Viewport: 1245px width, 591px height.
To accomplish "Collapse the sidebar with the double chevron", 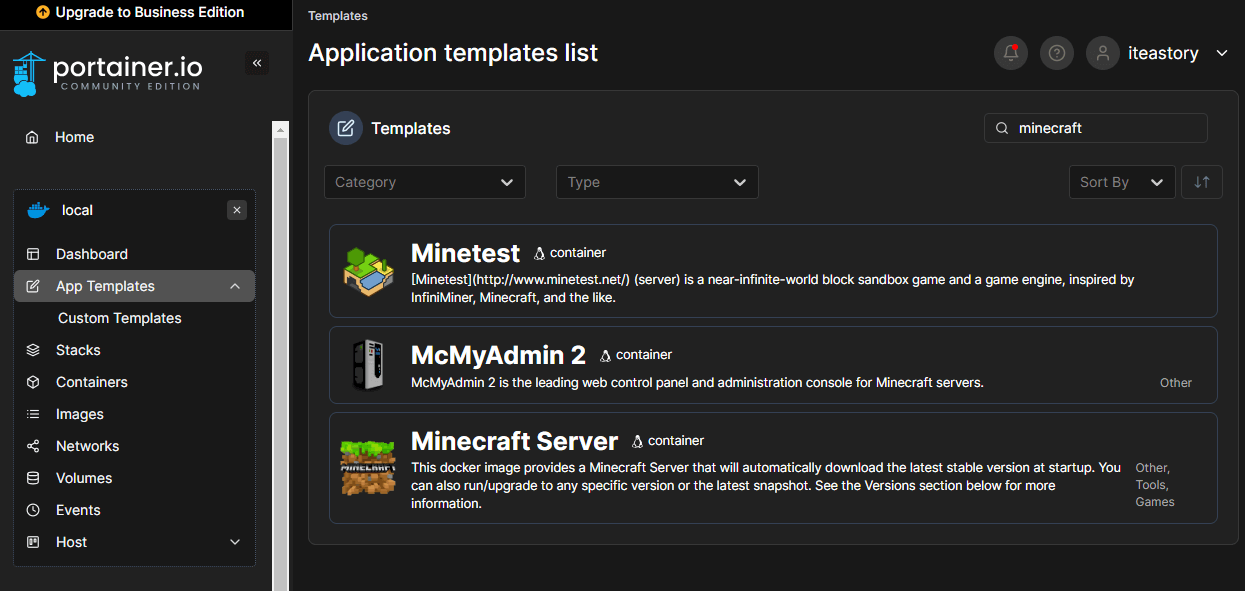I will [x=257, y=63].
